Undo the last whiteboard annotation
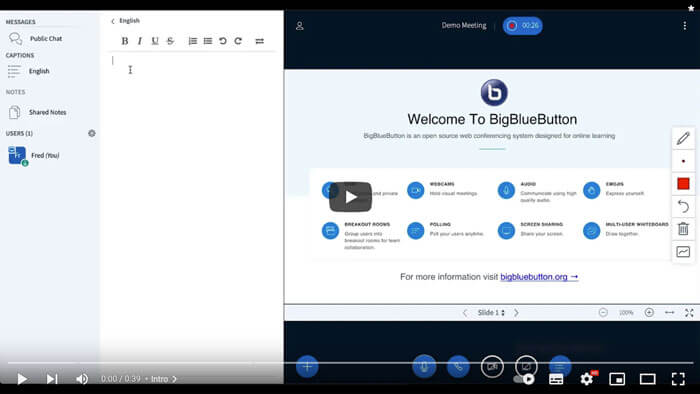 point(683,206)
